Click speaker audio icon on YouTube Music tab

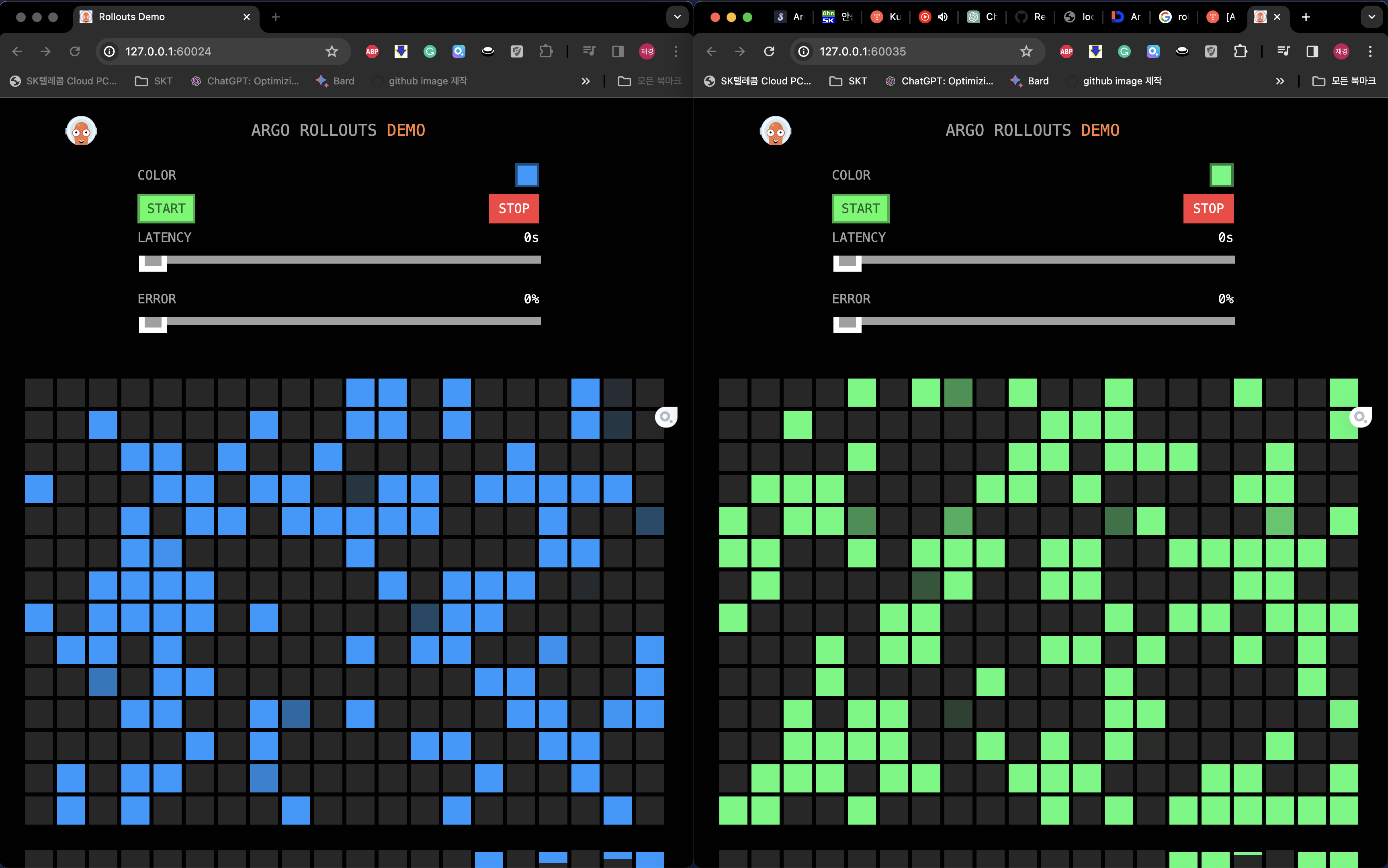(943, 17)
